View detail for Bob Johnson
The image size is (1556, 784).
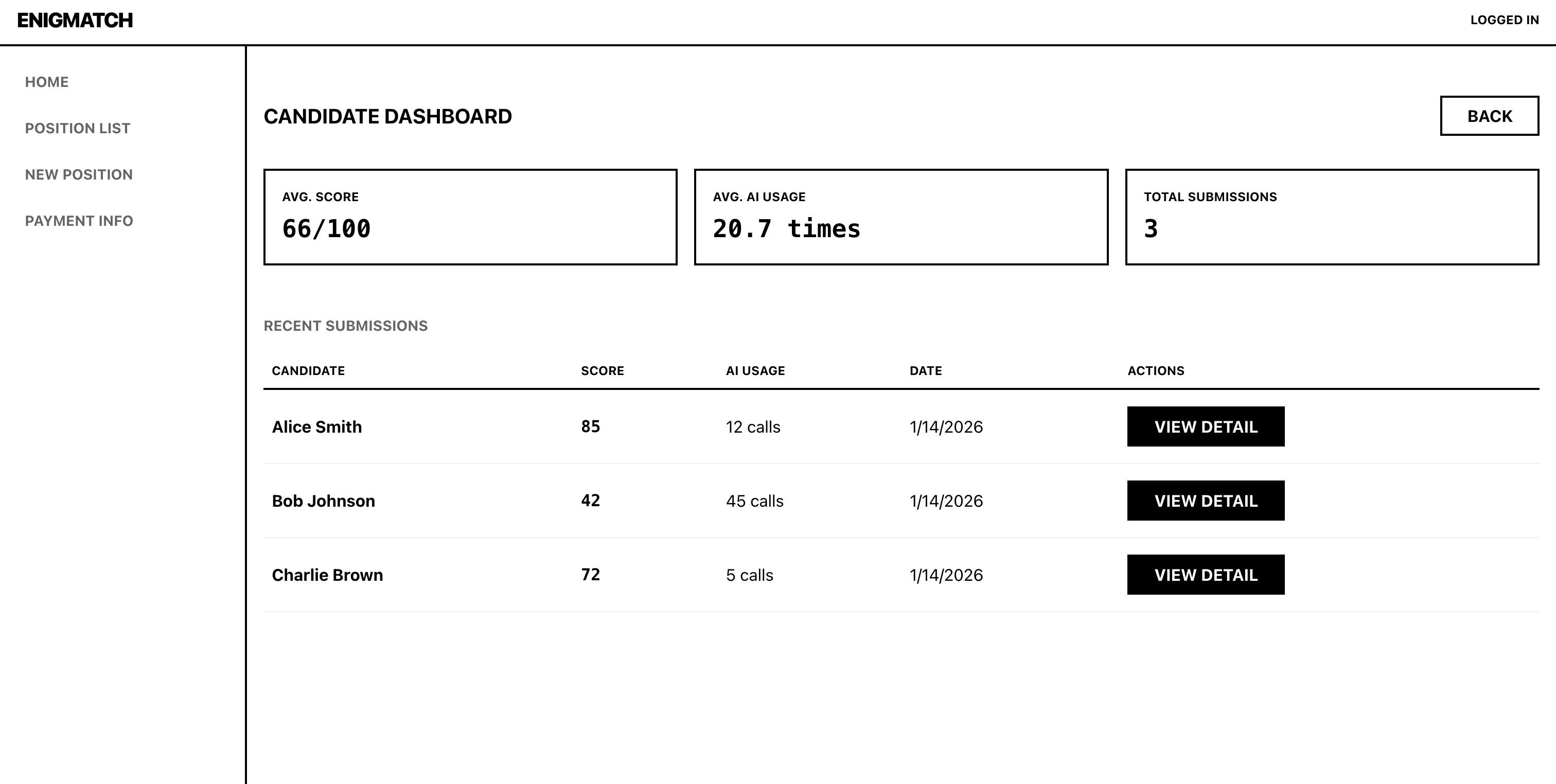(1206, 500)
